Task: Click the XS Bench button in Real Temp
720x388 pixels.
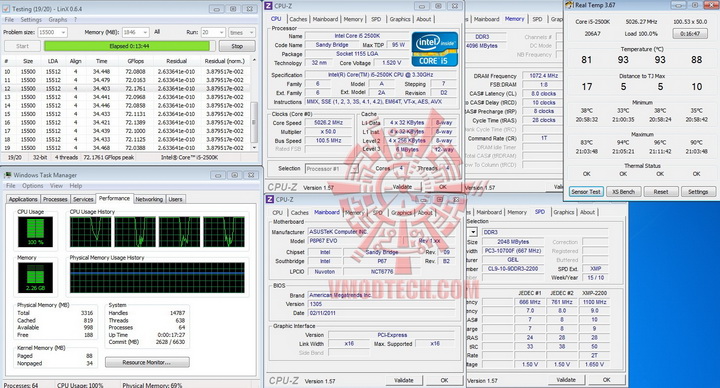Action: (623, 192)
